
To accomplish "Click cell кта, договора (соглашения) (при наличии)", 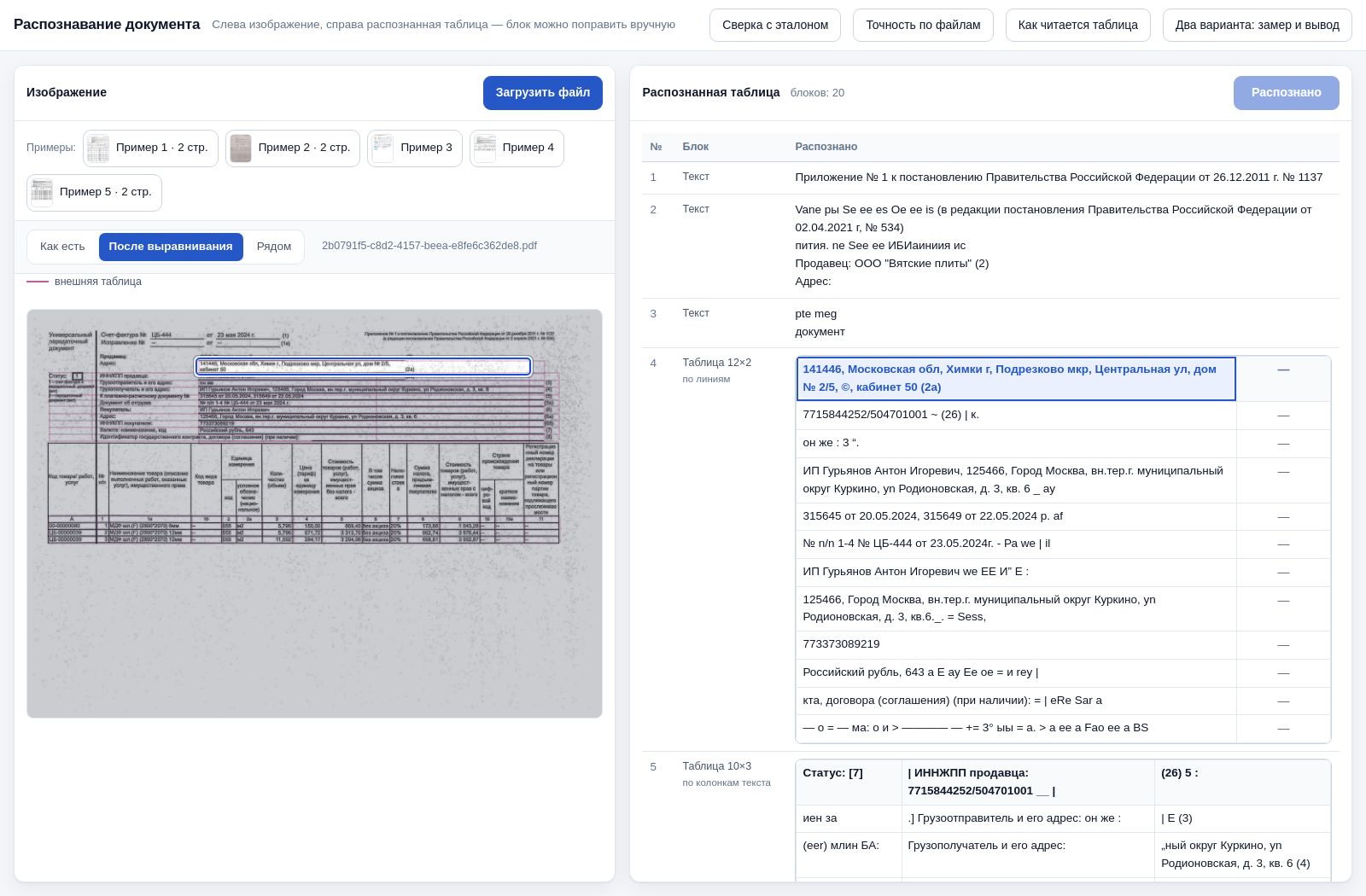I will click(x=1016, y=701).
